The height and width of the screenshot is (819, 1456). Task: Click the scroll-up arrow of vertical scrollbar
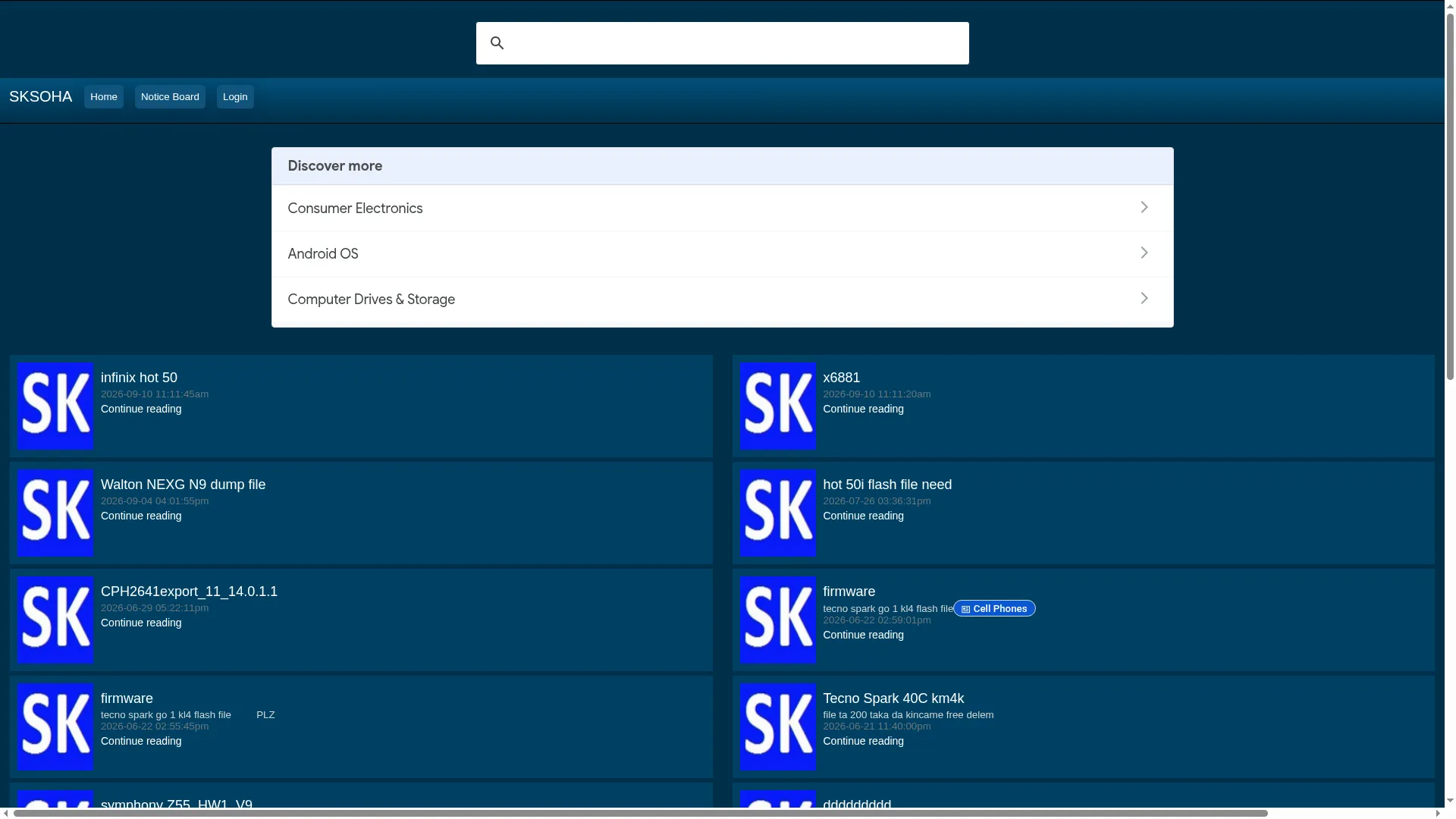pos(1450,6)
